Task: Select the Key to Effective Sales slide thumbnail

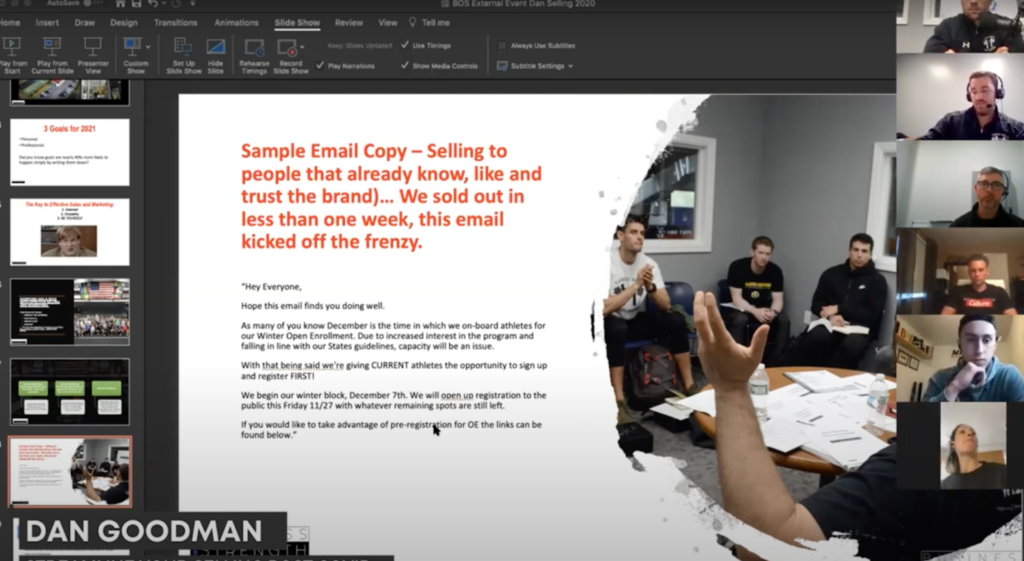Action: [x=70, y=232]
